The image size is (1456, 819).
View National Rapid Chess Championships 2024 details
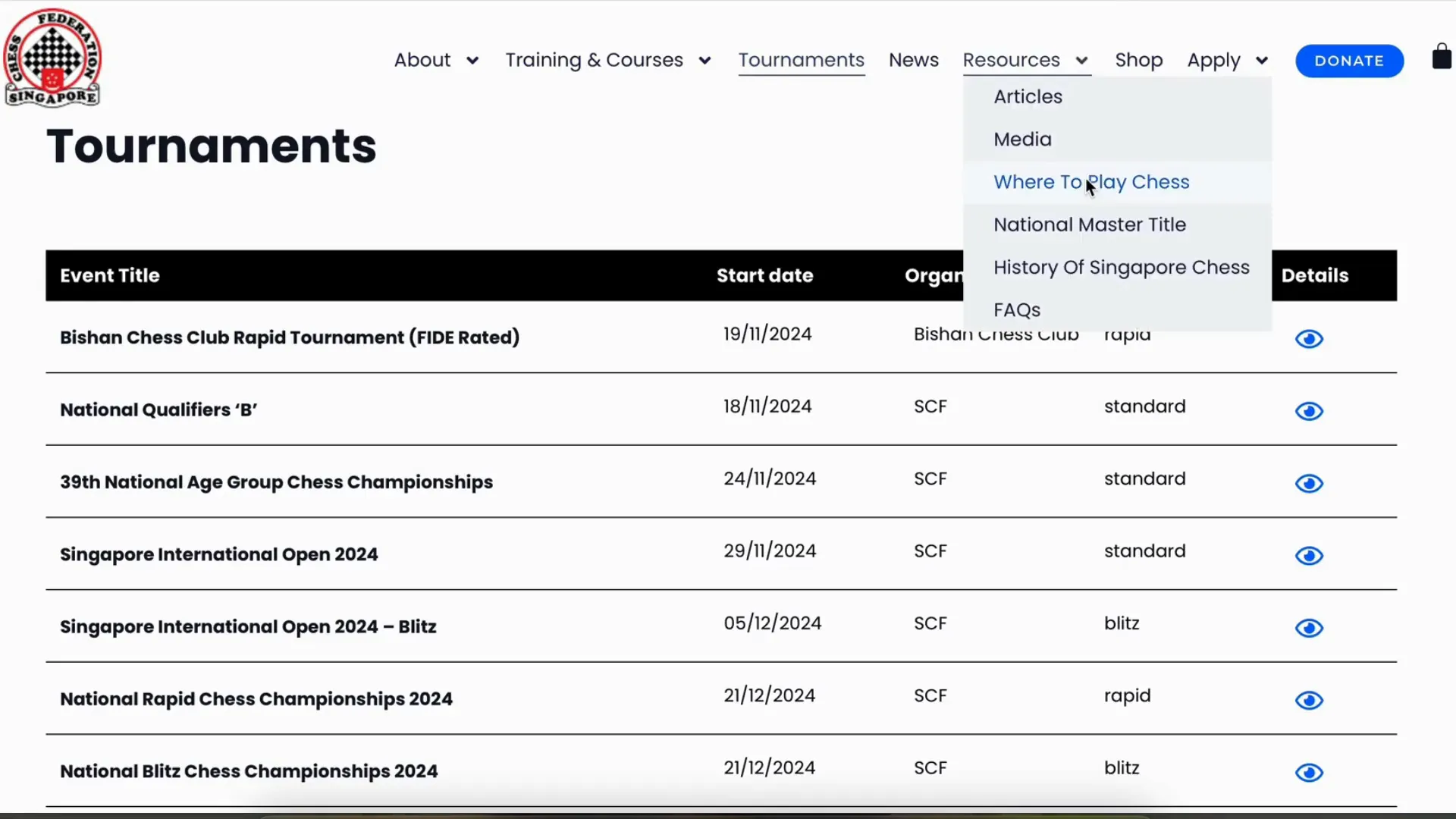(1308, 700)
